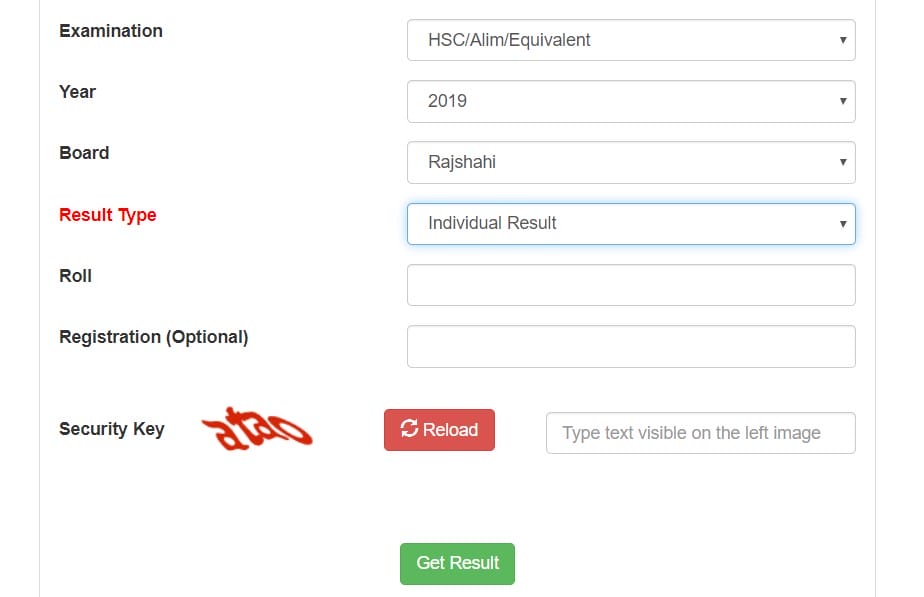Focus the Registration (Optional) input field
This screenshot has height=597, width=924.
[x=631, y=347]
